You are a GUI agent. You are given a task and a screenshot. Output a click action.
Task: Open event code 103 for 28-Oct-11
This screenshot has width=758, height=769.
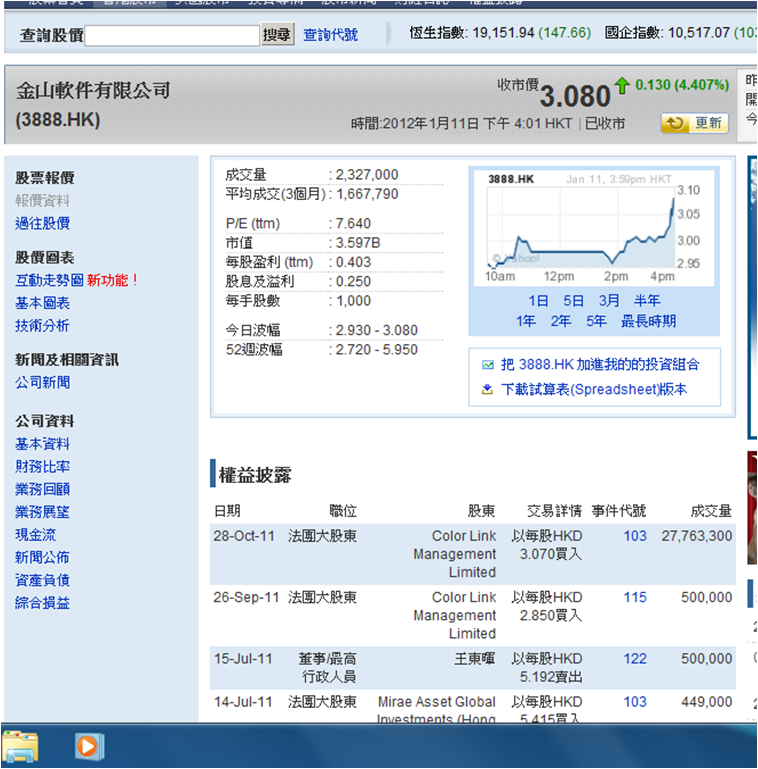tap(635, 536)
